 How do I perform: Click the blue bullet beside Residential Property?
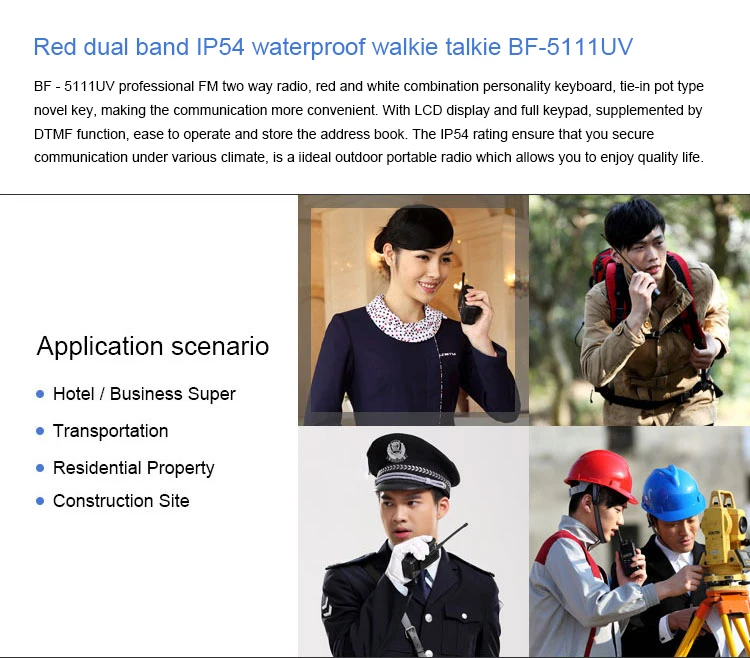pyautogui.click(x=40, y=468)
